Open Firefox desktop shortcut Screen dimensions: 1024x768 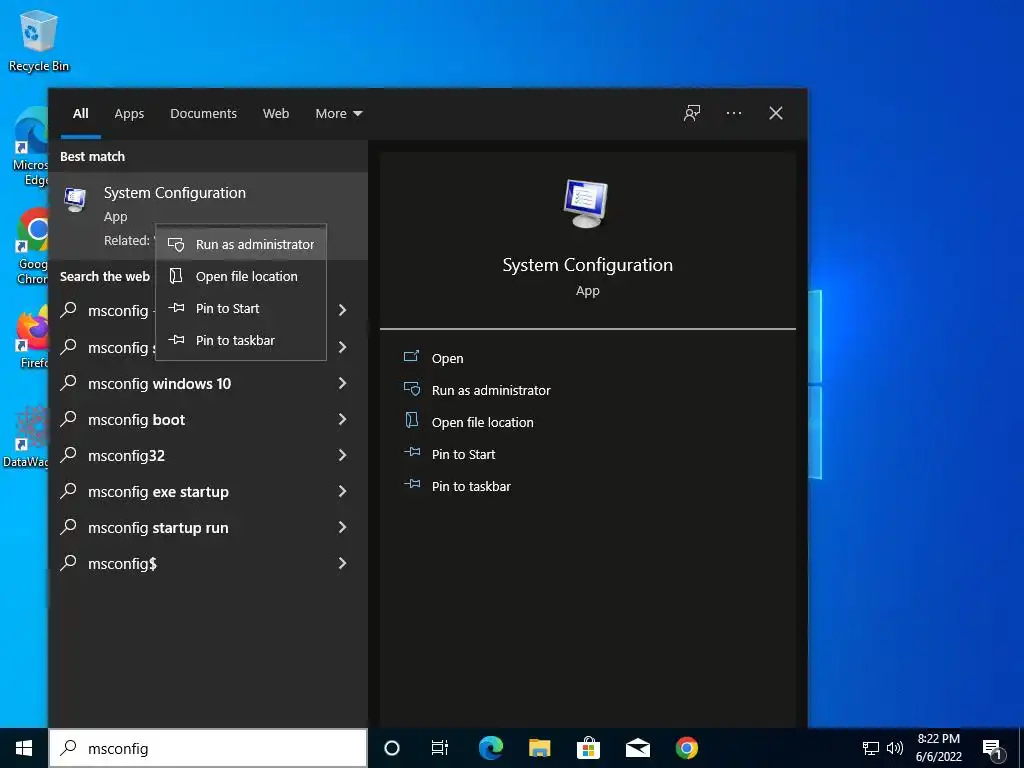tap(33, 336)
